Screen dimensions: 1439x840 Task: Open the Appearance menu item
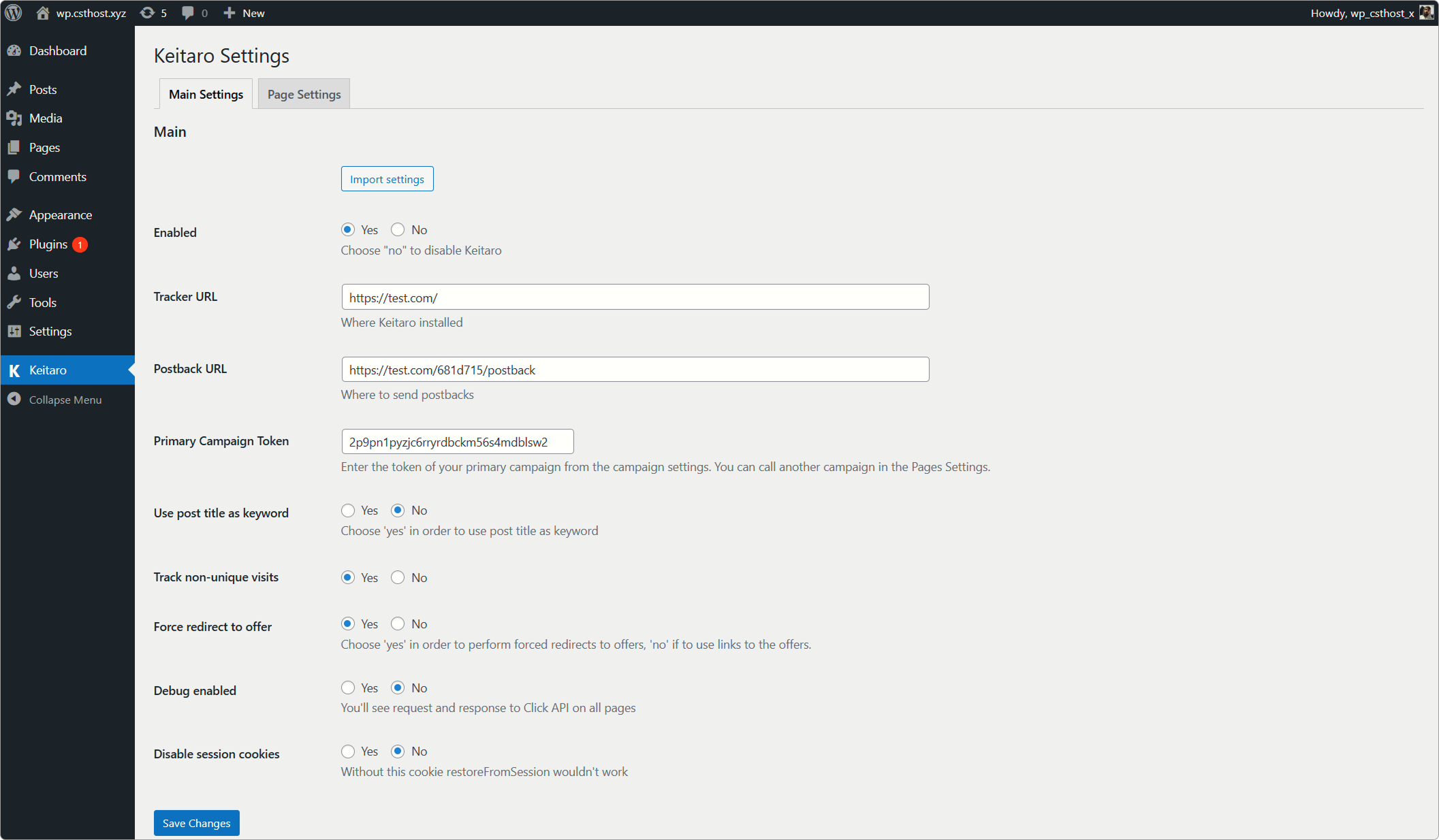(67, 215)
